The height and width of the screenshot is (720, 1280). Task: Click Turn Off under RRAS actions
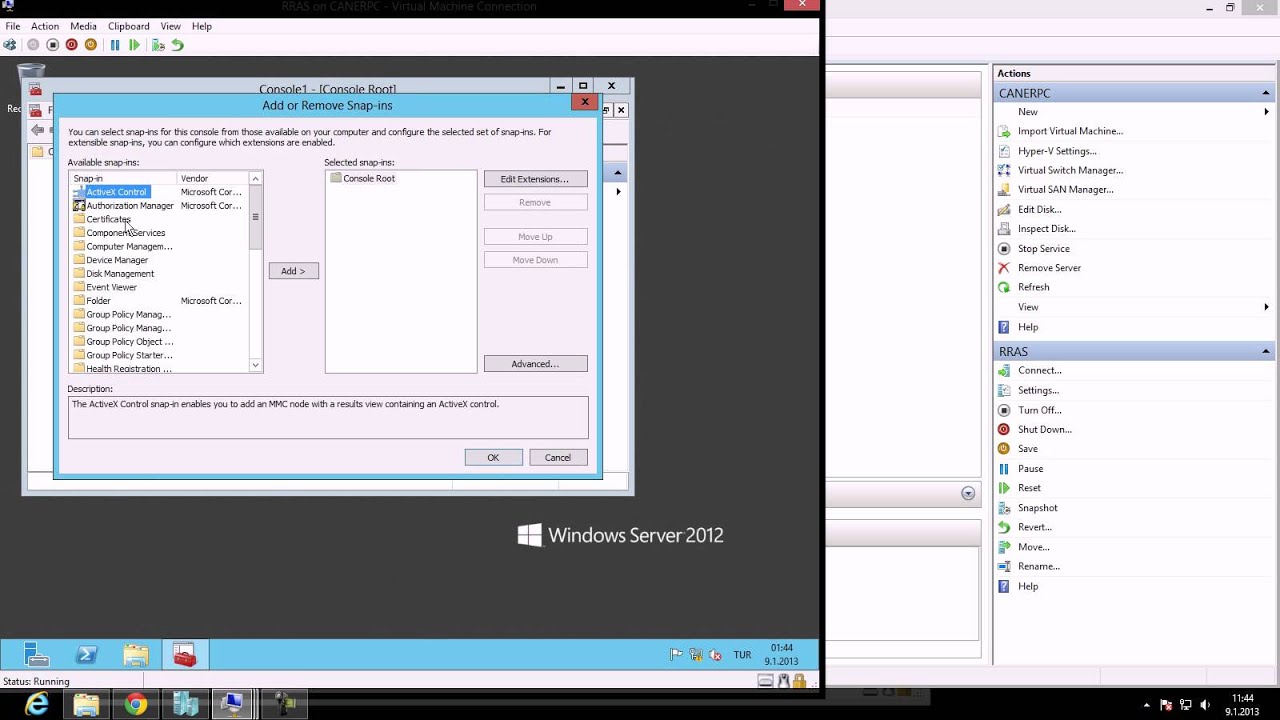1039,410
